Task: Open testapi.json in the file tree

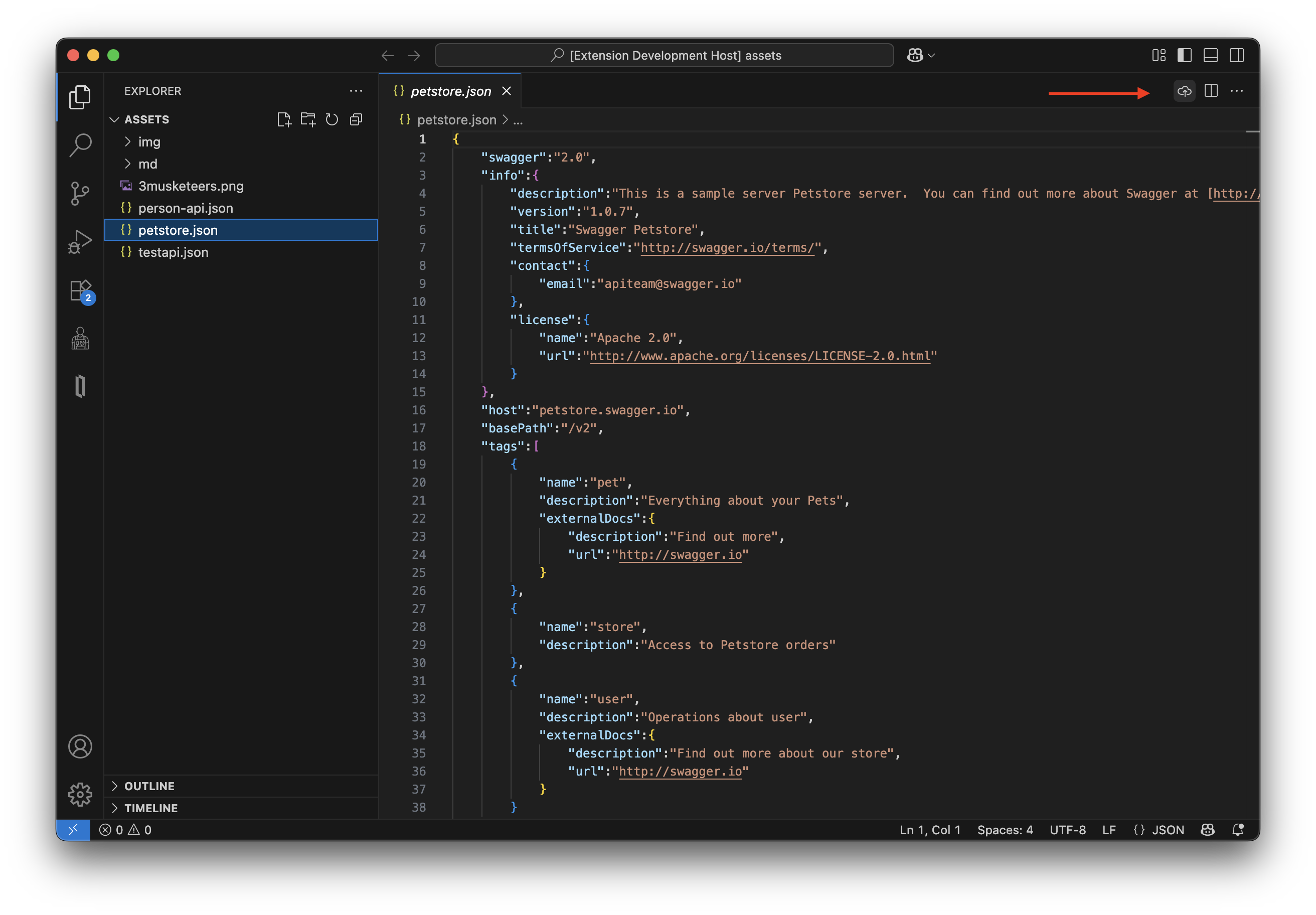Action: [x=173, y=252]
